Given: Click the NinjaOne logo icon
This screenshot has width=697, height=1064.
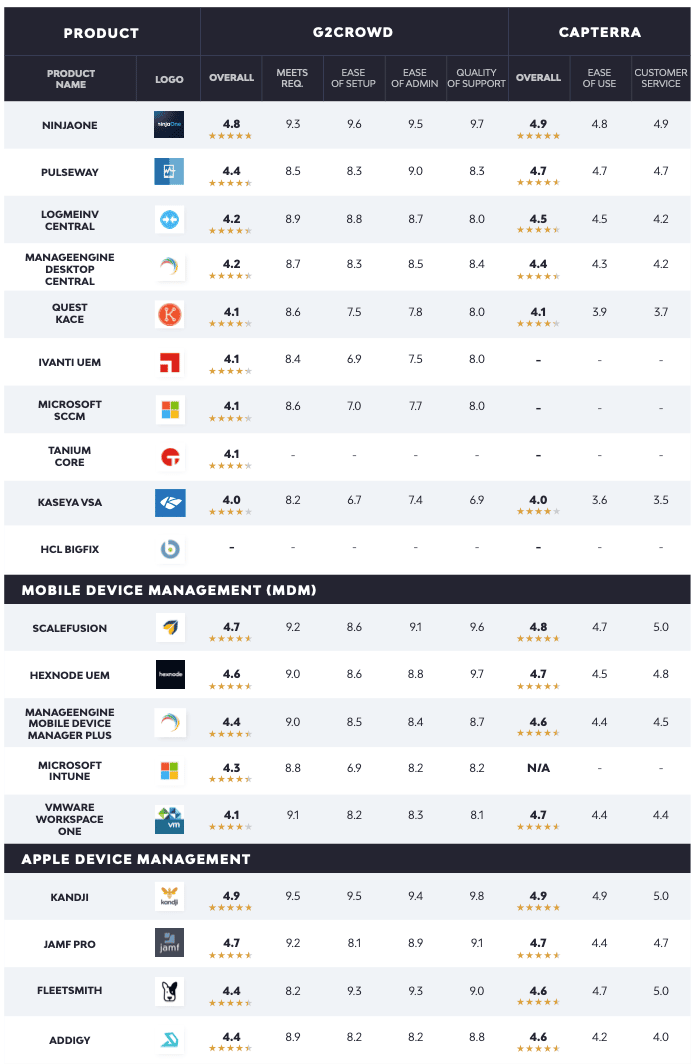Looking at the screenshot, I should pos(169,124).
